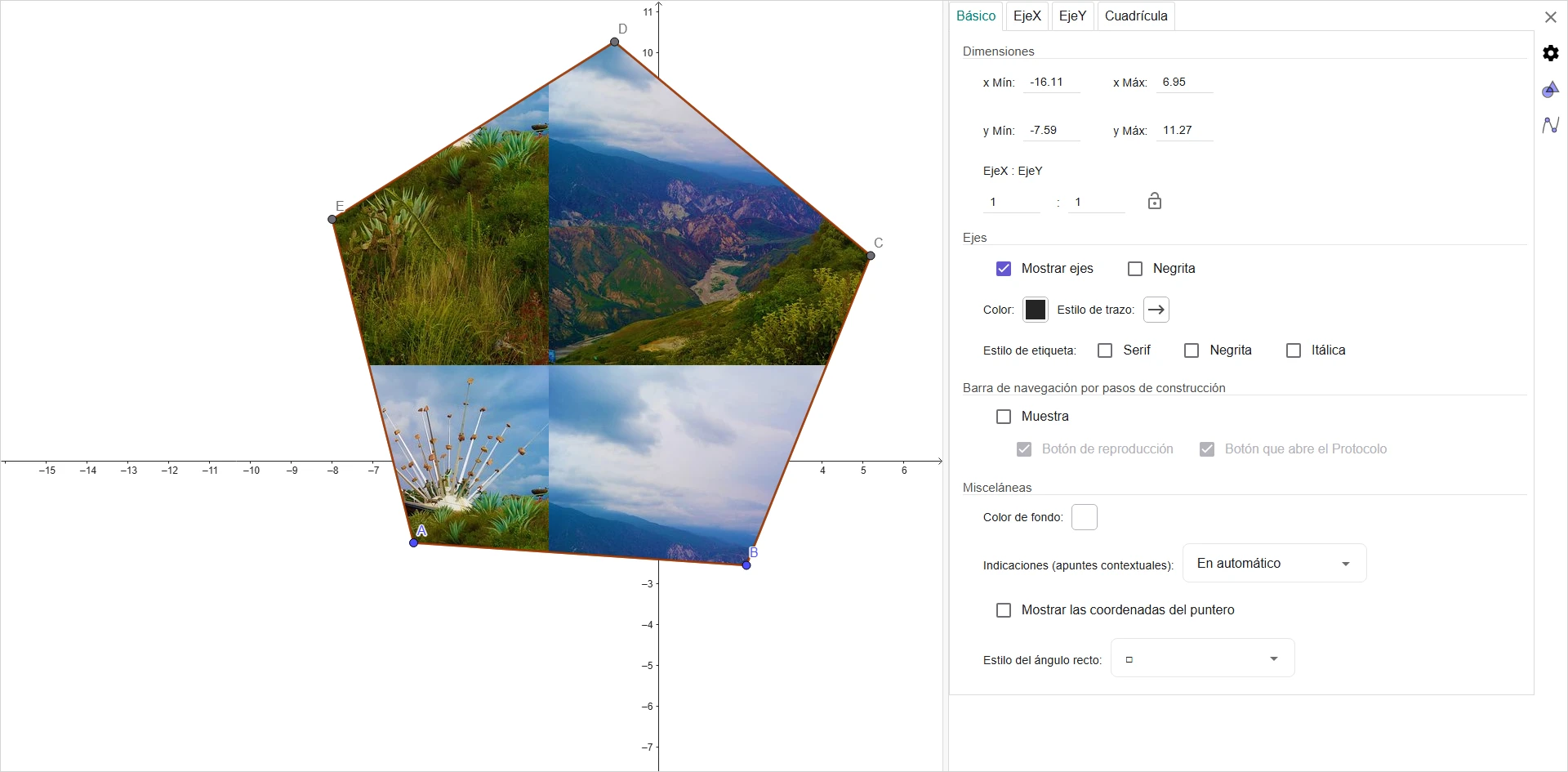Open object properties shapes icon
Viewport: 1568px width, 772px height.
[x=1550, y=89]
